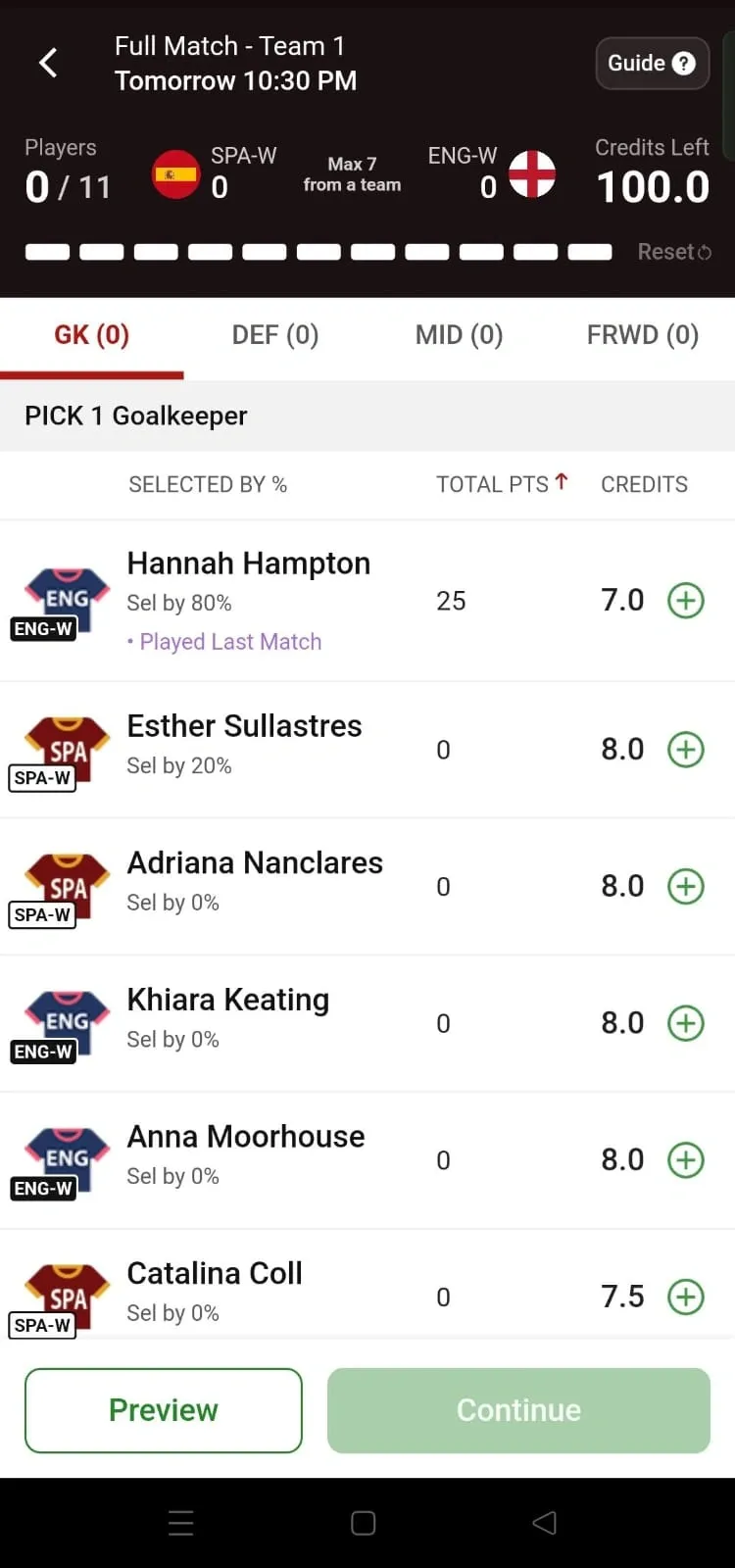Add Anna Moorhouse with plus icon

(685, 1160)
